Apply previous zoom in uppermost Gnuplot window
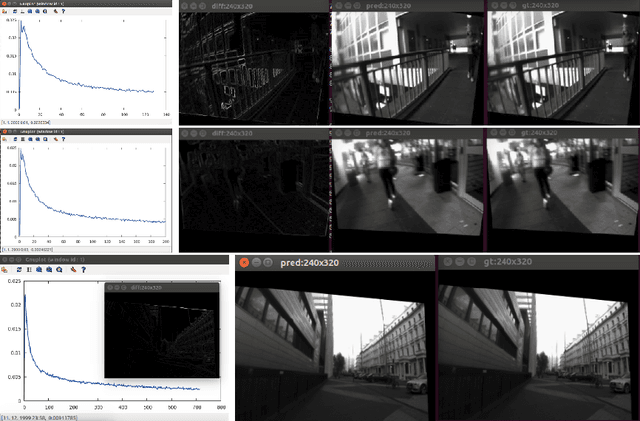The height and width of the screenshot is (421, 640). coord(30,11)
